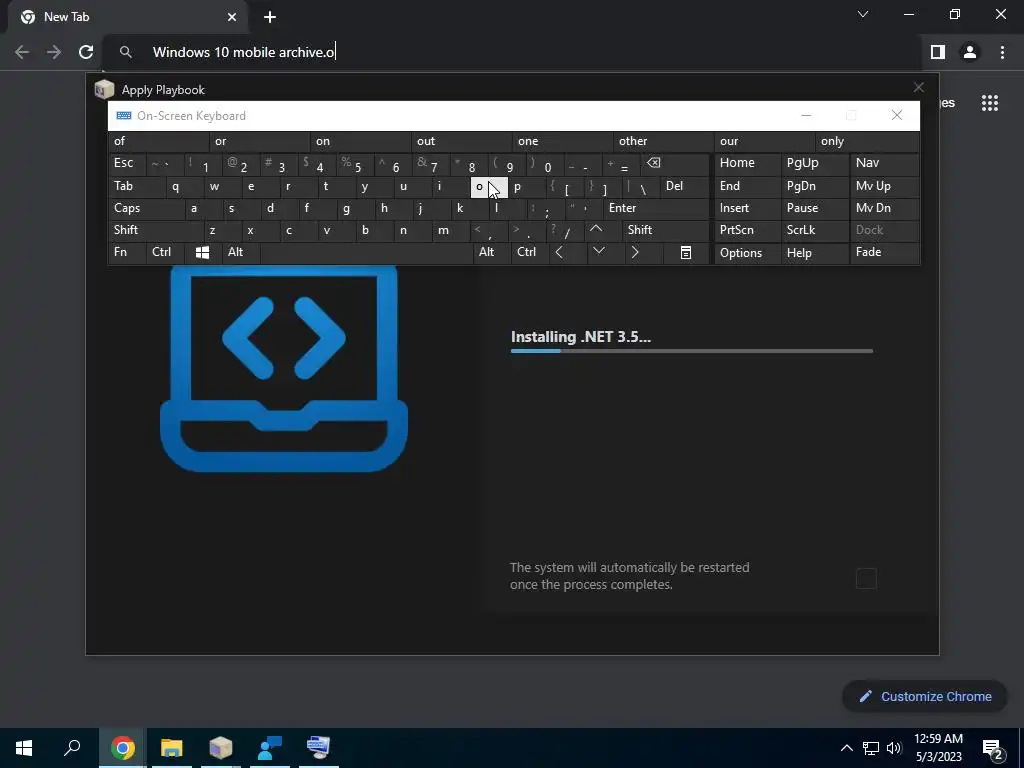This screenshot has height=768, width=1024.
Task: Click the context menu key on keyboard
Action: tap(686, 253)
